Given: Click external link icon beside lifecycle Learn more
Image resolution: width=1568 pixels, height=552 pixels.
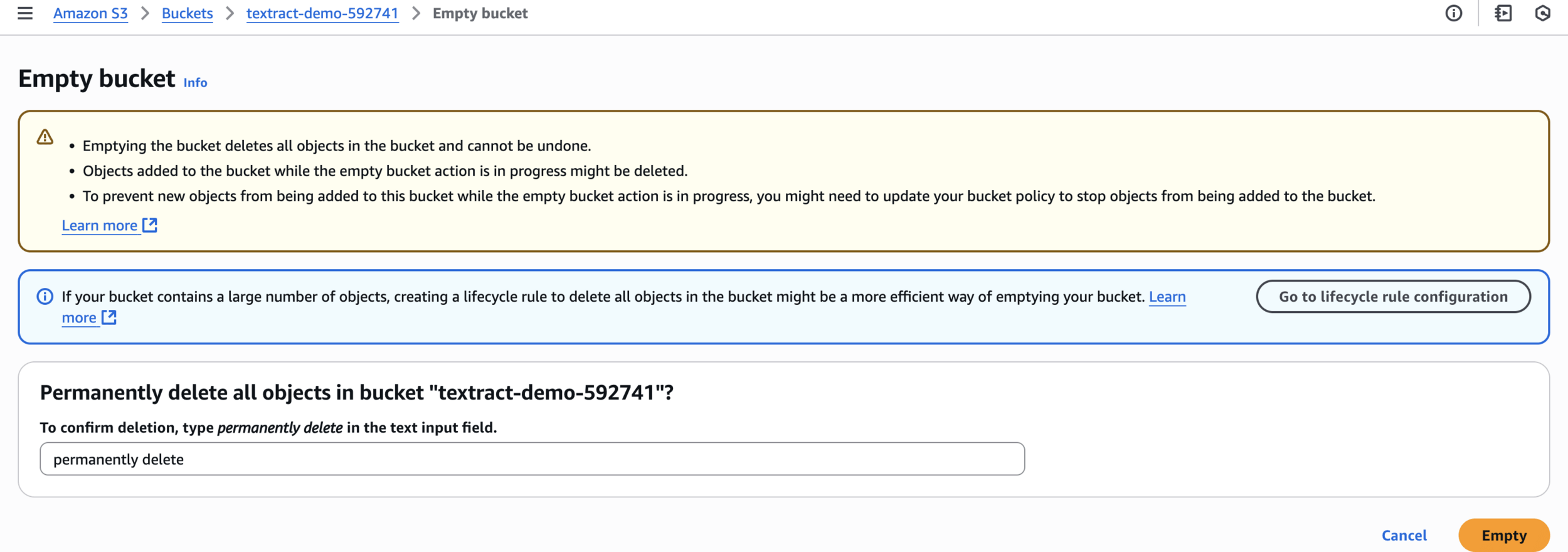Looking at the screenshot, I should pyautogui.click(x=109, y=317).
